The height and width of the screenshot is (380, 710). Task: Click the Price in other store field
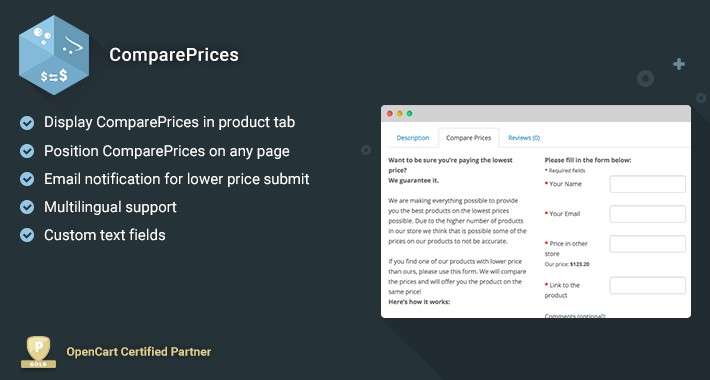coord(648,244)
